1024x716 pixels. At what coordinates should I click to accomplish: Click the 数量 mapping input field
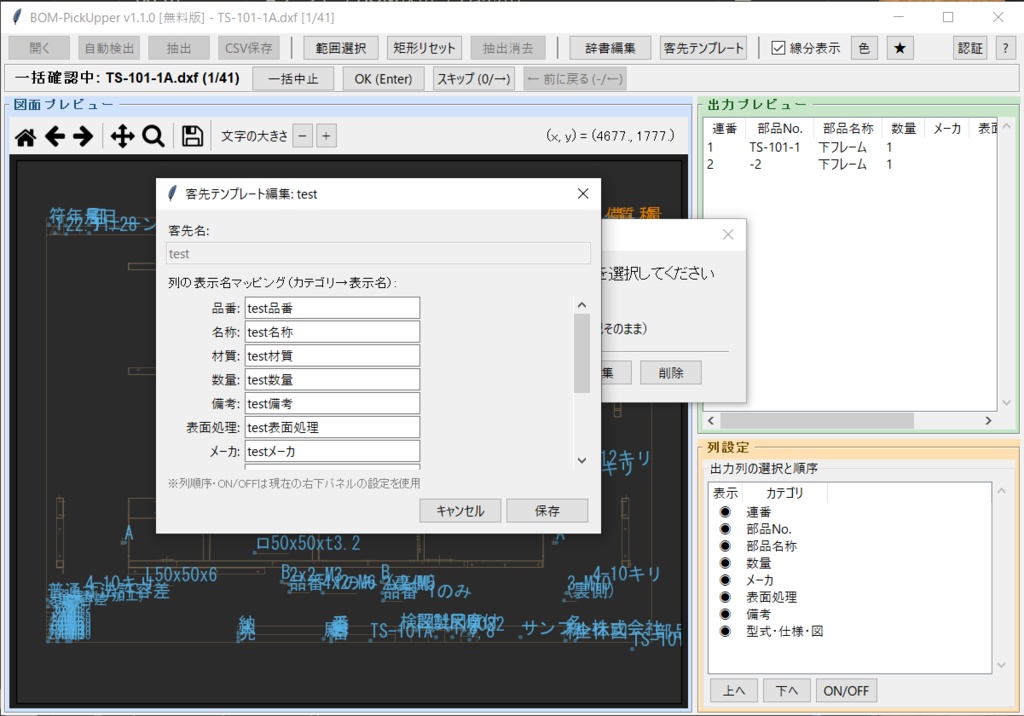click(332, 380)
